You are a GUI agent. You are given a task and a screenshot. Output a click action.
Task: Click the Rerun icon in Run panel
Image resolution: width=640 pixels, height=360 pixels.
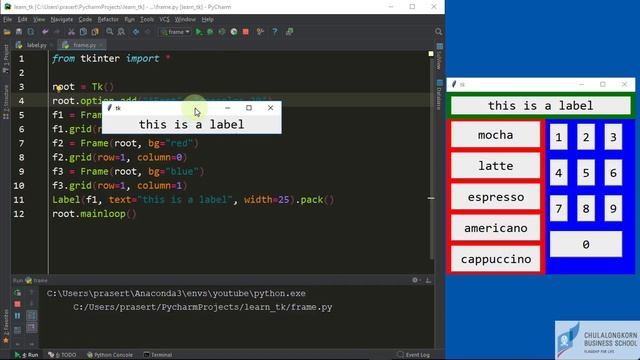tap(18, 293)
